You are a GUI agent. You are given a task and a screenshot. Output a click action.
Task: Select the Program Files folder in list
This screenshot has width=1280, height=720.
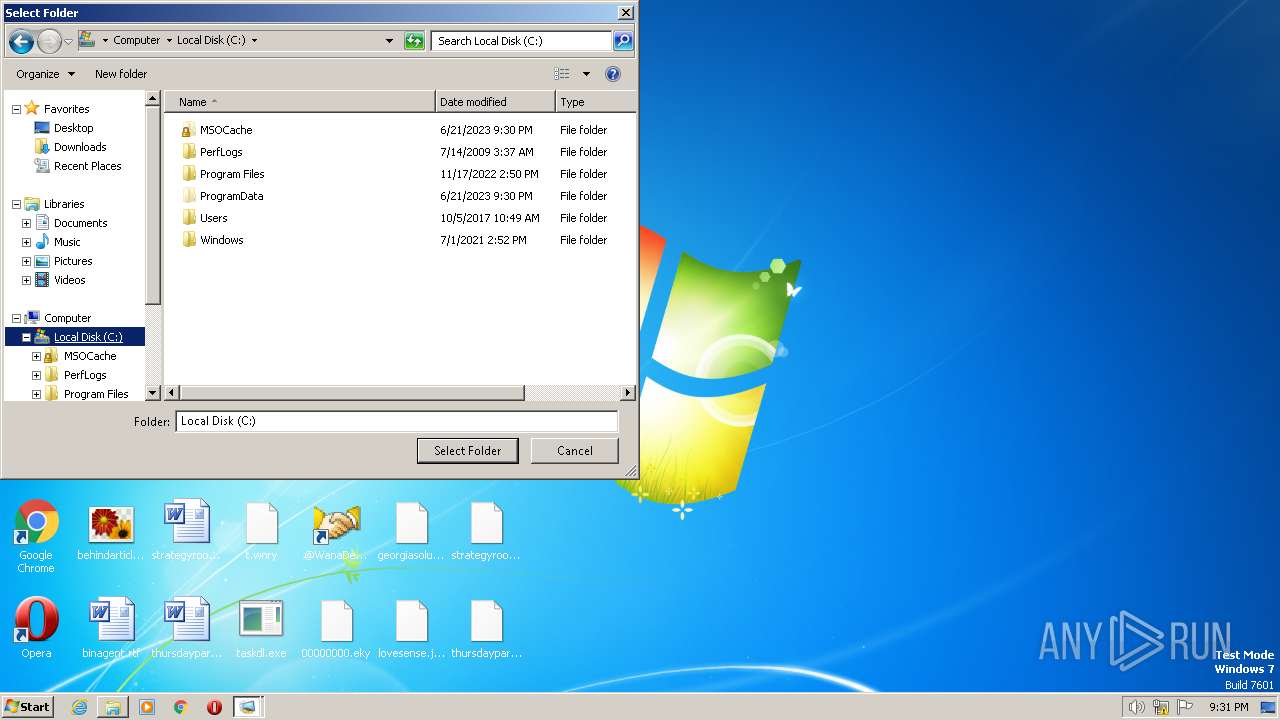(232, 174)
